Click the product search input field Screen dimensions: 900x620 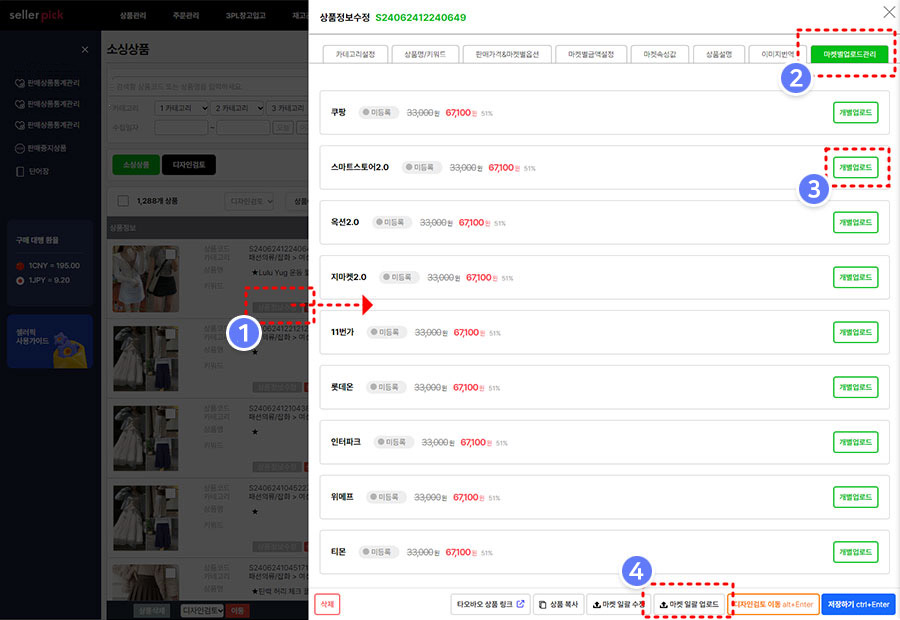(x=208, y=85)
